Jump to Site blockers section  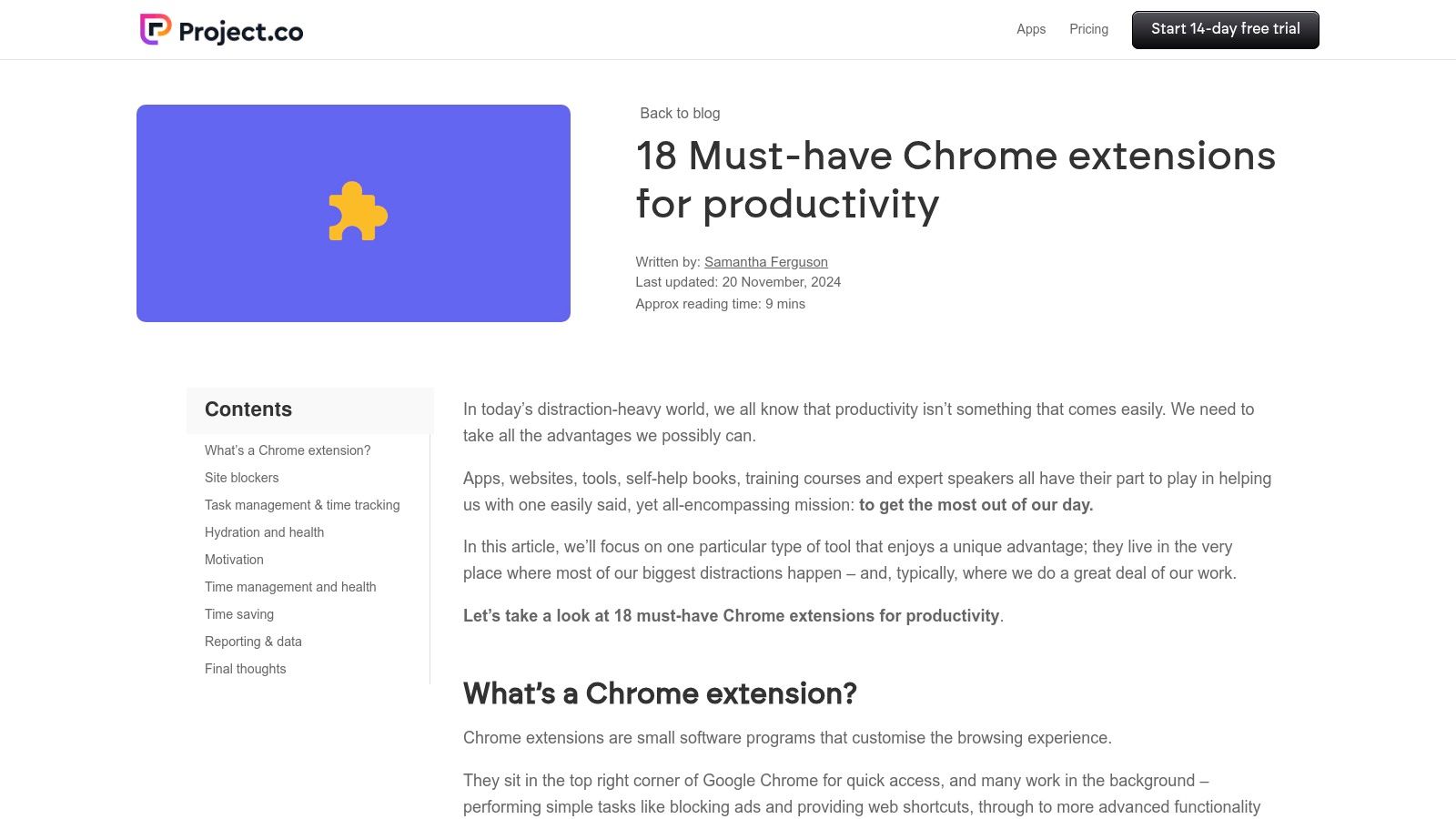[x=242, y=478]
